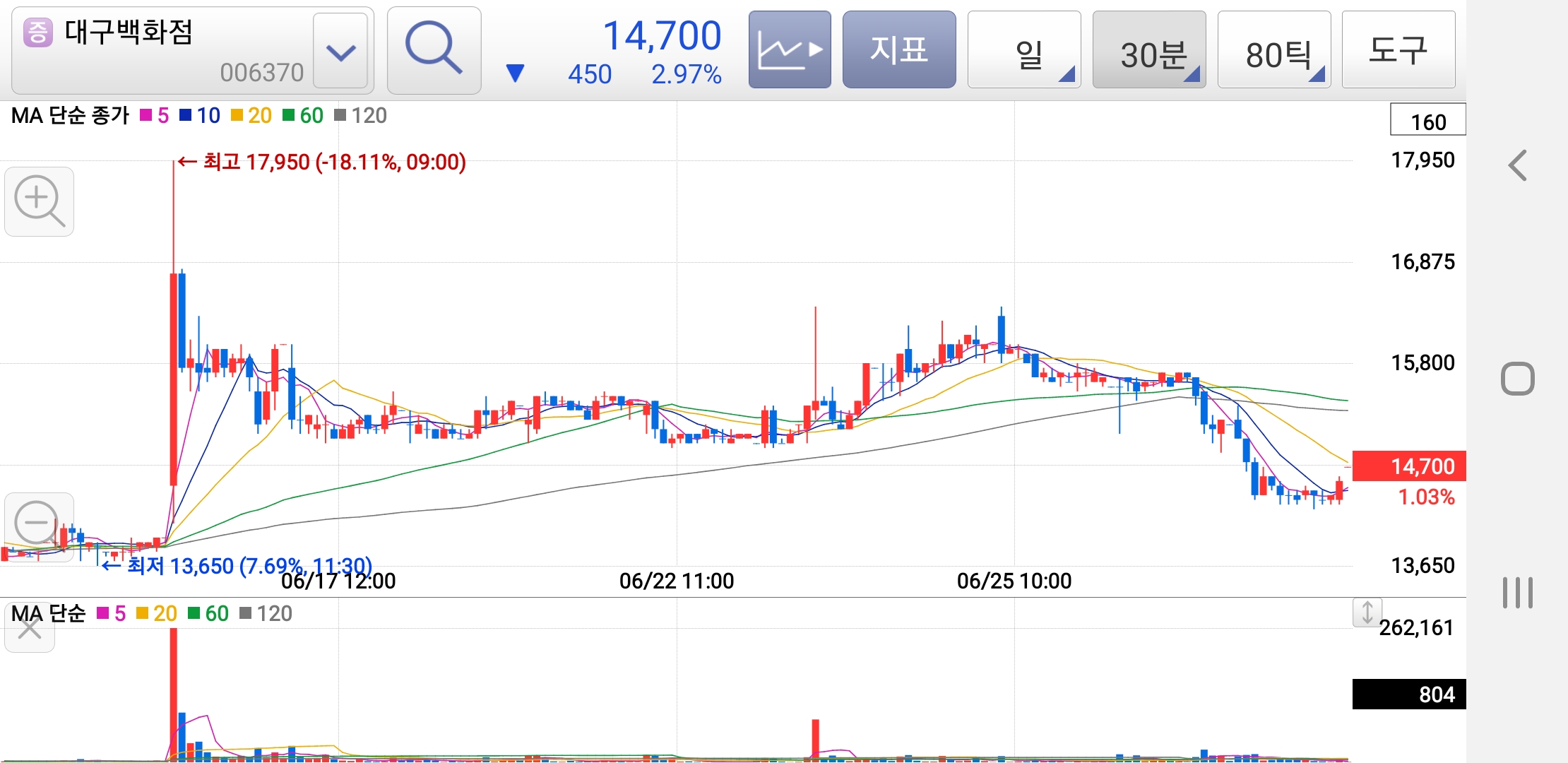Tap the 2.97% change rate text
Viewport: 1568px width, 763px height.
pos(687,74)
